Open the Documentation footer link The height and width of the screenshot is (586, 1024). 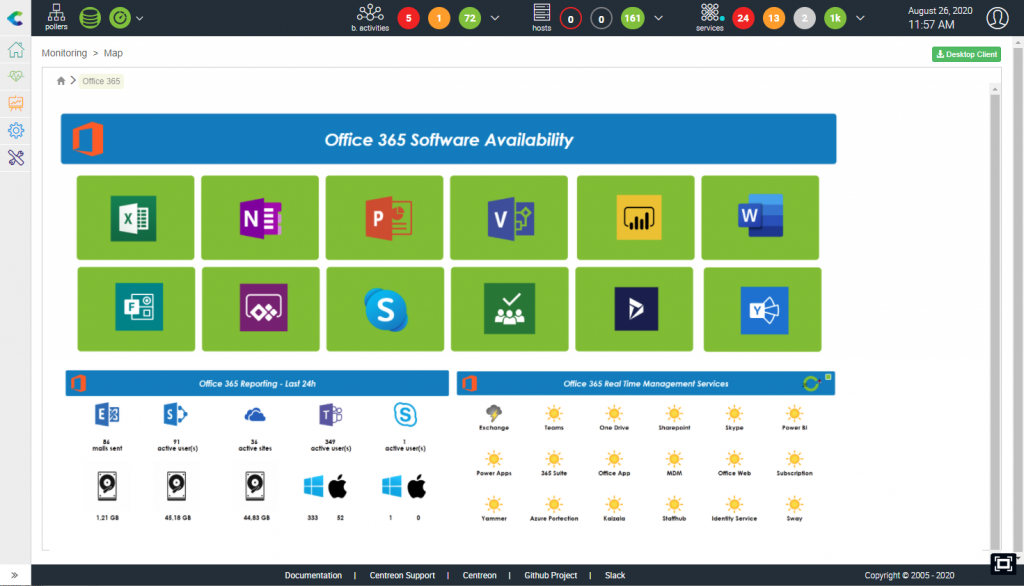tap(313, 576)
